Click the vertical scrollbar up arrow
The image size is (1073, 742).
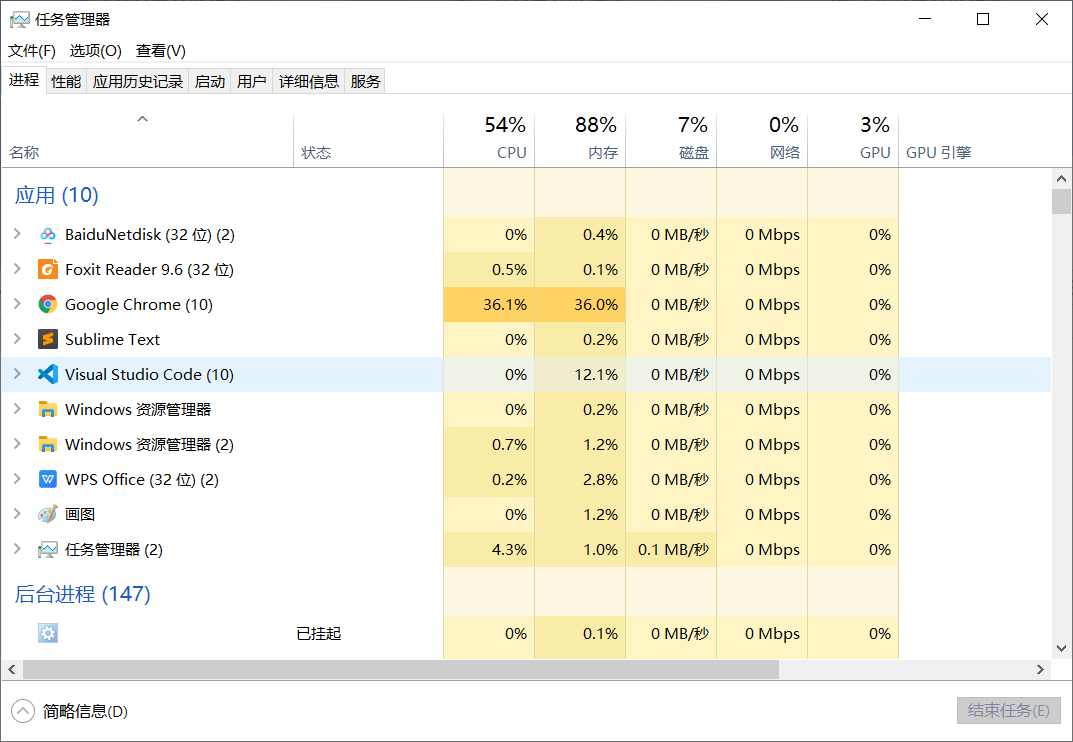(1061, 179)
